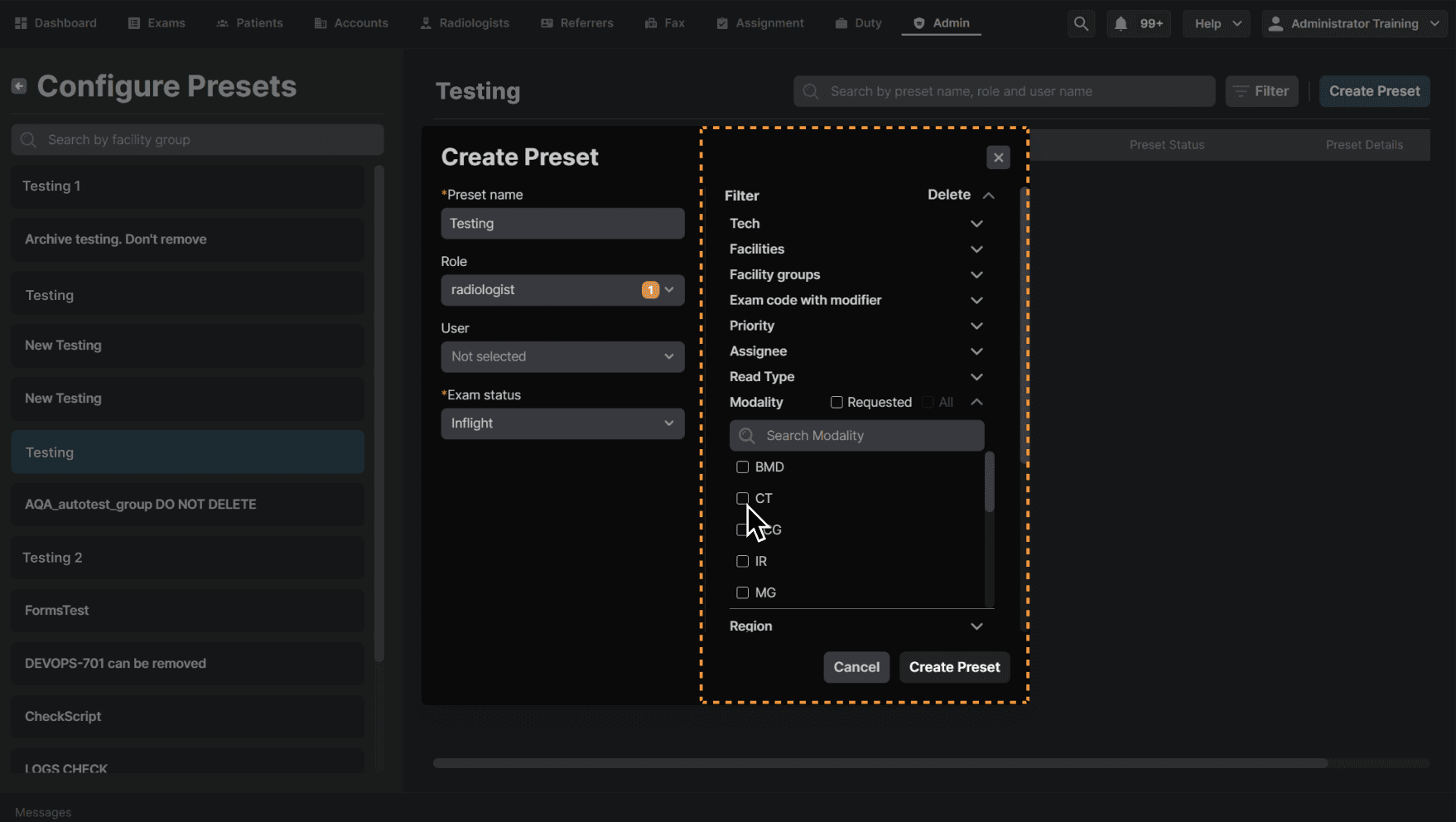This screenshot has width=1456, height=822.
Task: Click the global search magnifier icon
Action: (x=1081, y=23)
